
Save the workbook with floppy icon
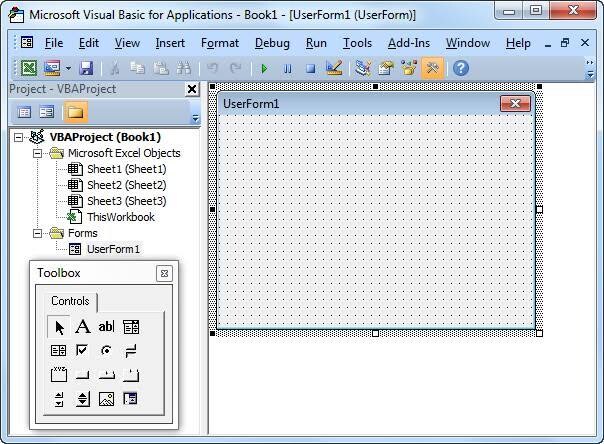86,69
